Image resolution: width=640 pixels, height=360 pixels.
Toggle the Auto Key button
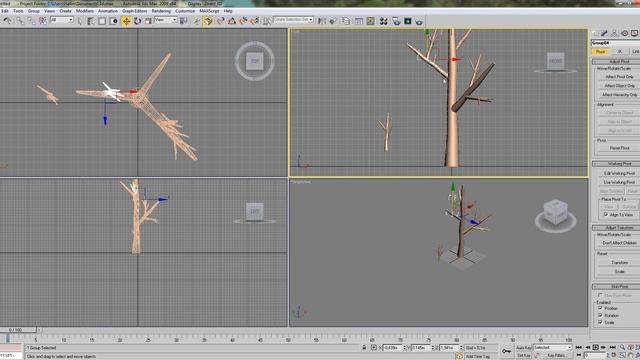(524, 348)
